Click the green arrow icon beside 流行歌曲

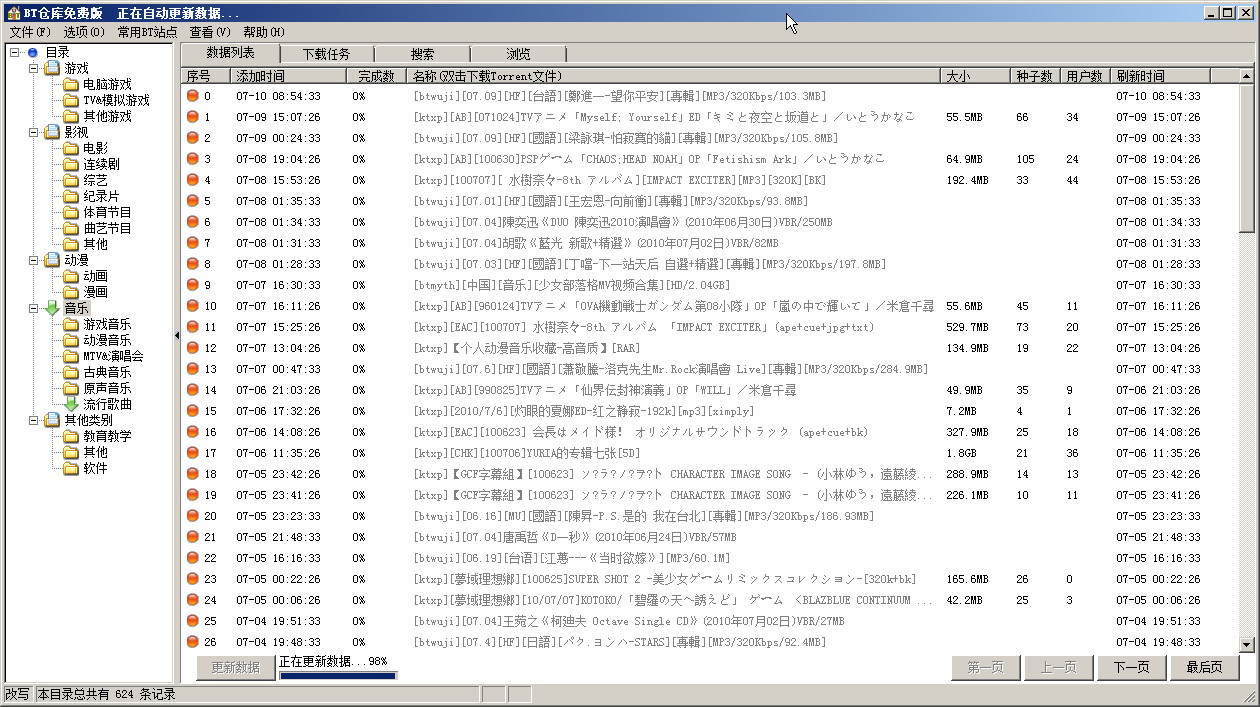coord(71,405)
